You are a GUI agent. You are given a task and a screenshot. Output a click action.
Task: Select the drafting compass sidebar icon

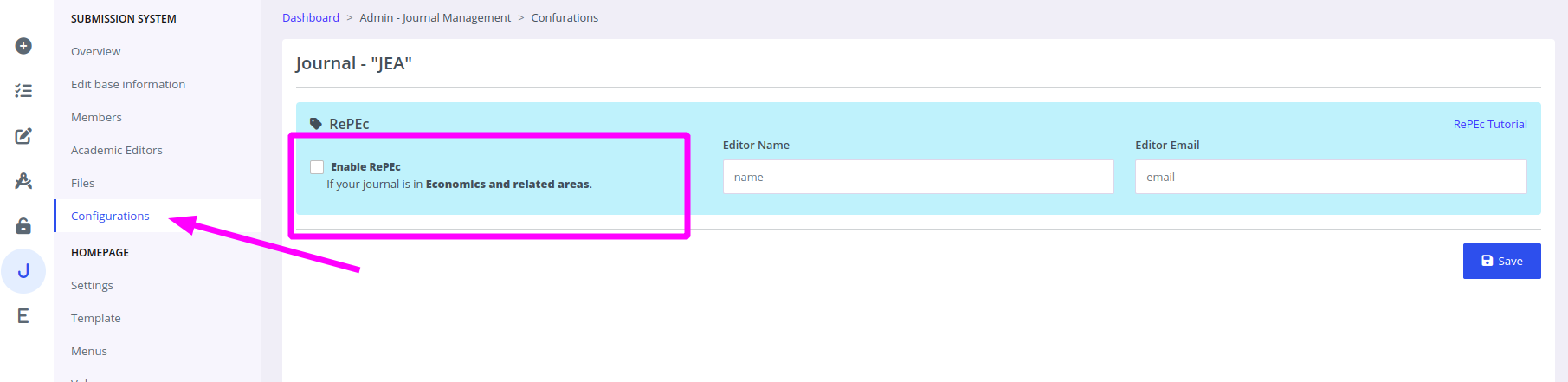click(x=23, y=181)
